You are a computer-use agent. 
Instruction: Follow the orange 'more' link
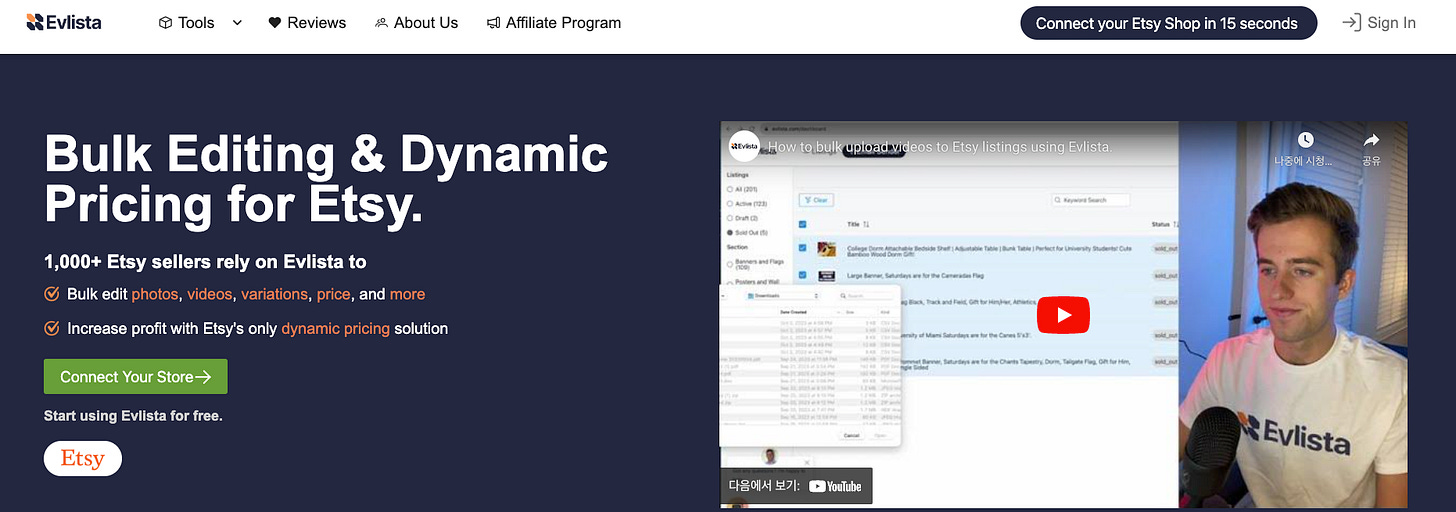point(407,294)
